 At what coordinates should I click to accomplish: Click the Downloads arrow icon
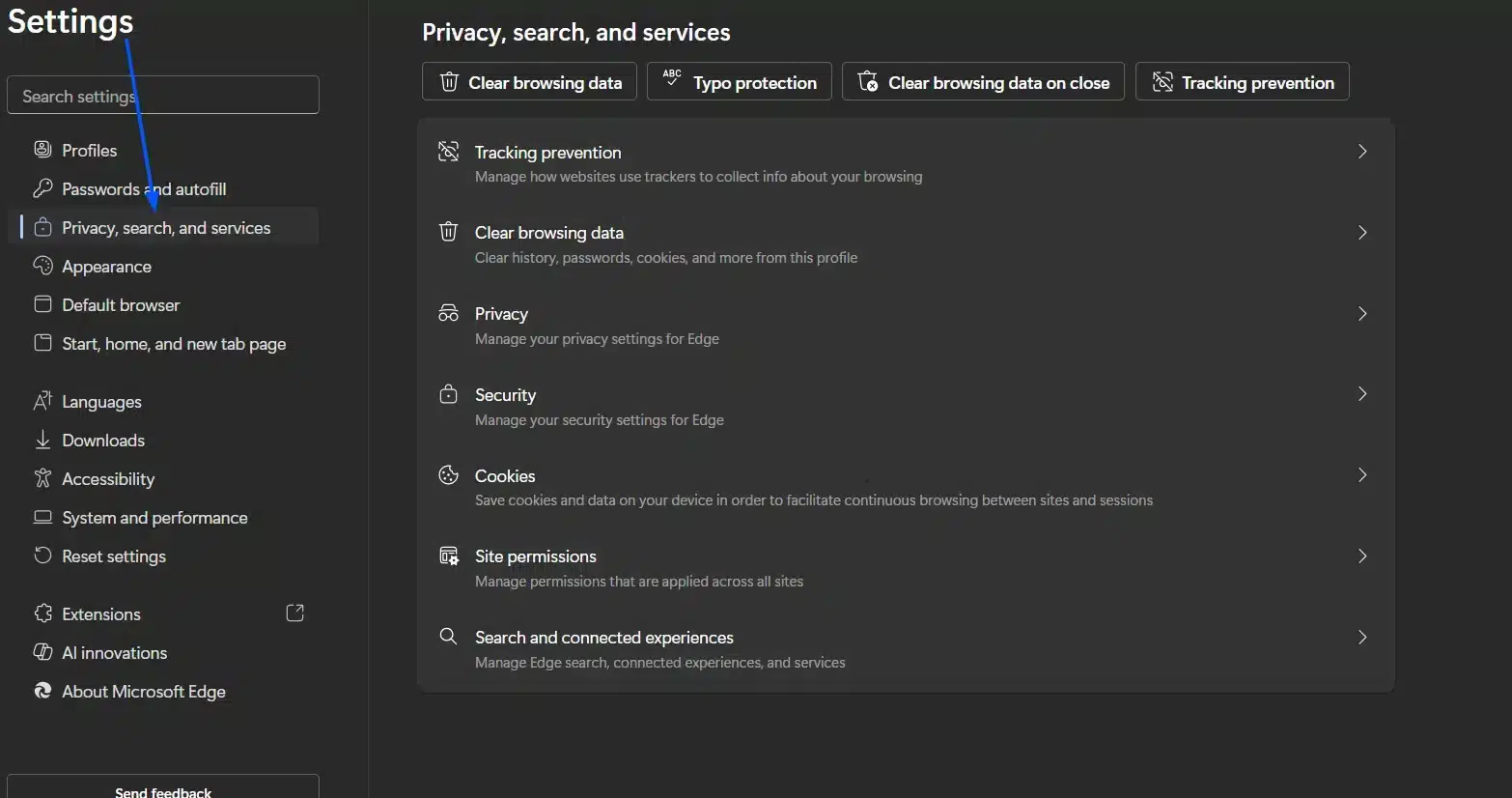click(42, 440)
